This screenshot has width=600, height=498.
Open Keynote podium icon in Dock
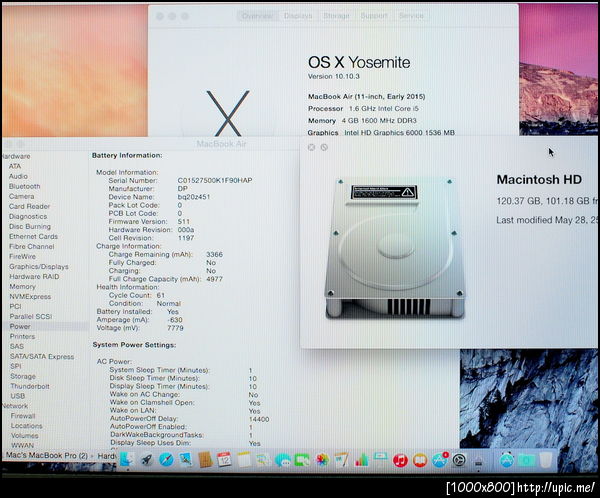380,459
